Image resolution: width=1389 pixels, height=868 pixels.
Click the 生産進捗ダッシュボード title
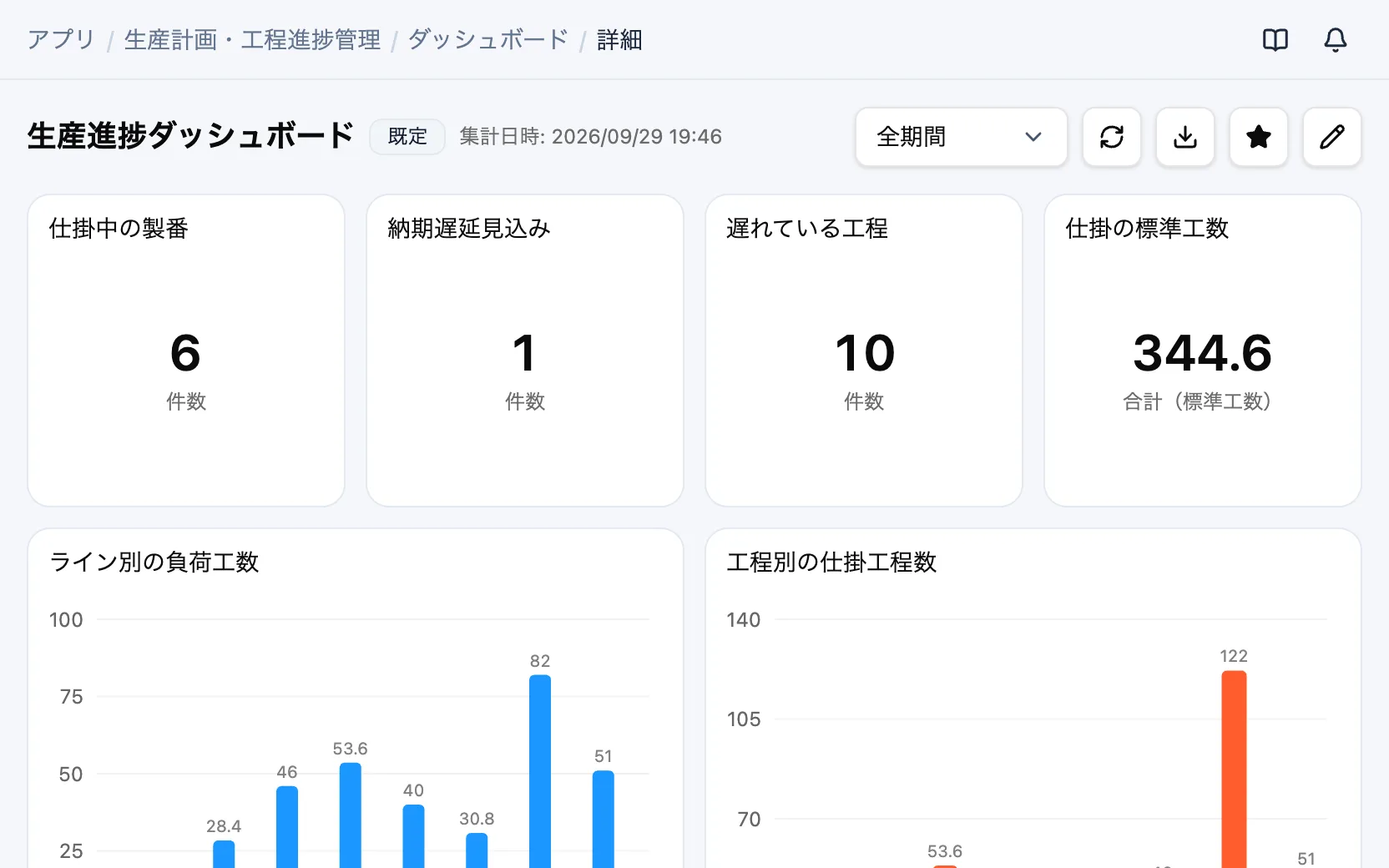(x=190, y=136)
